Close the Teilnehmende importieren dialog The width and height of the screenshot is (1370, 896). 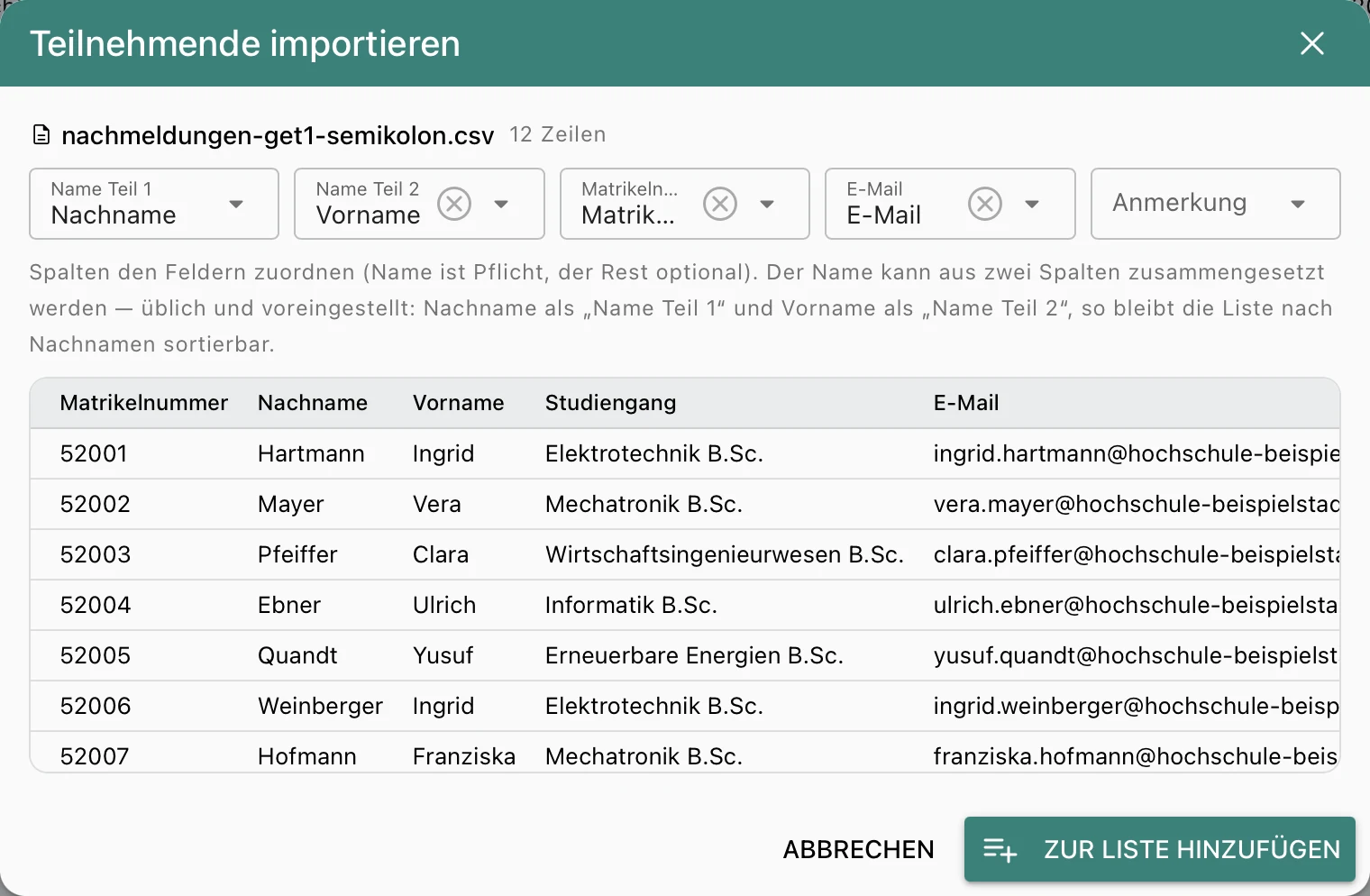pos(1311,43)
